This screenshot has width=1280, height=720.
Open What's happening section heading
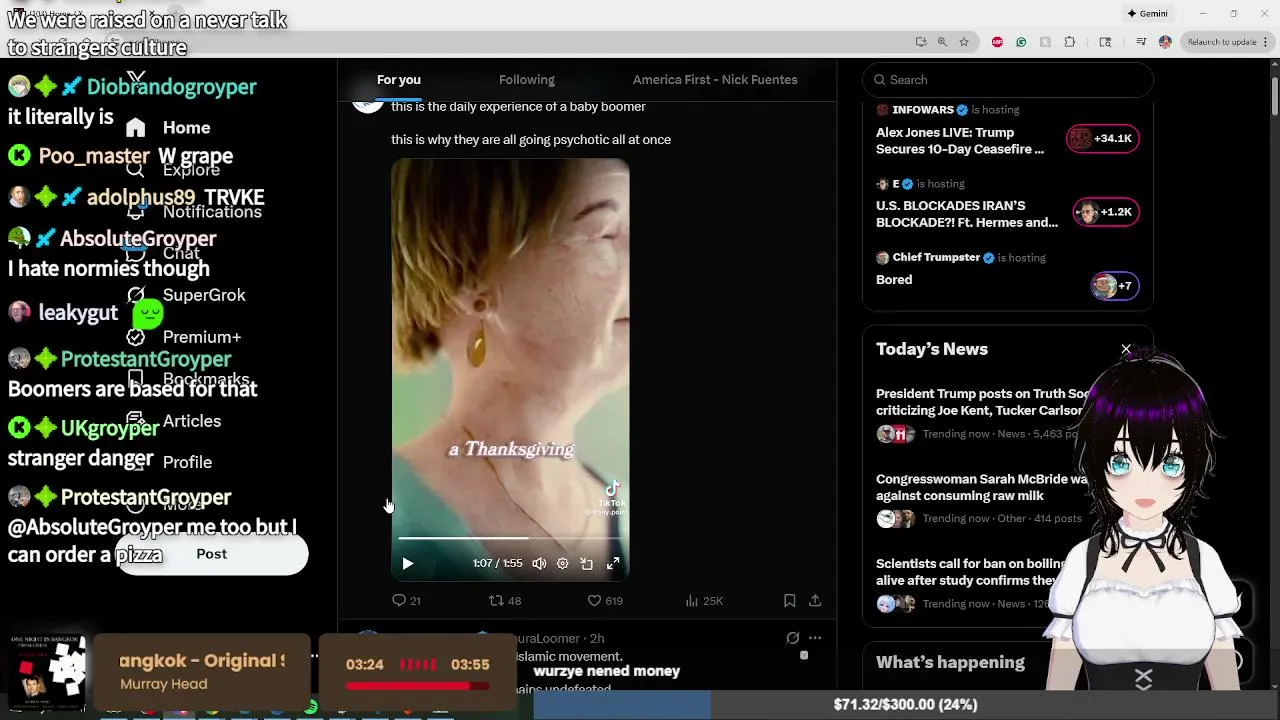pyautogui.click(x=950, y=662)
